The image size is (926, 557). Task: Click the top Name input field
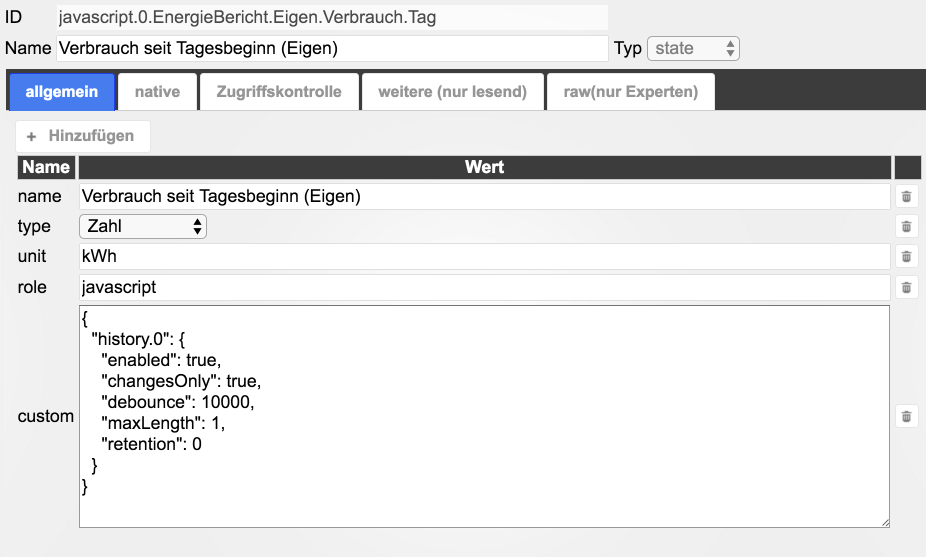coord(332,48)
